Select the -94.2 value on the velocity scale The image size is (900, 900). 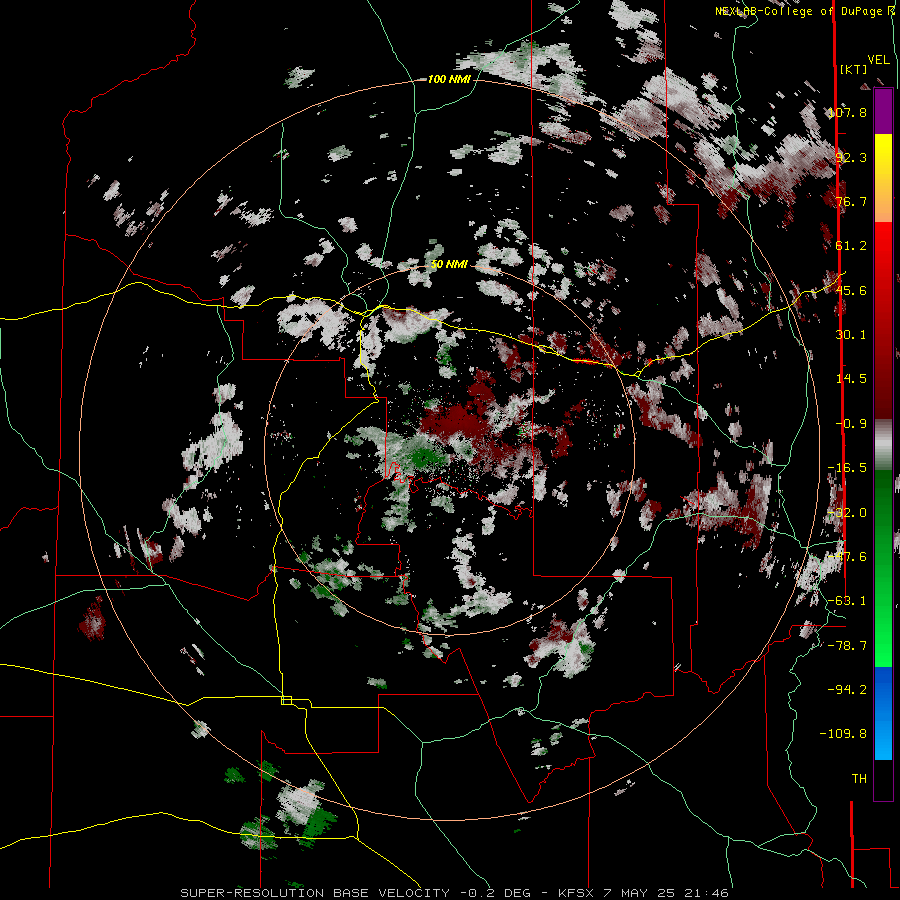click(847, 690)
